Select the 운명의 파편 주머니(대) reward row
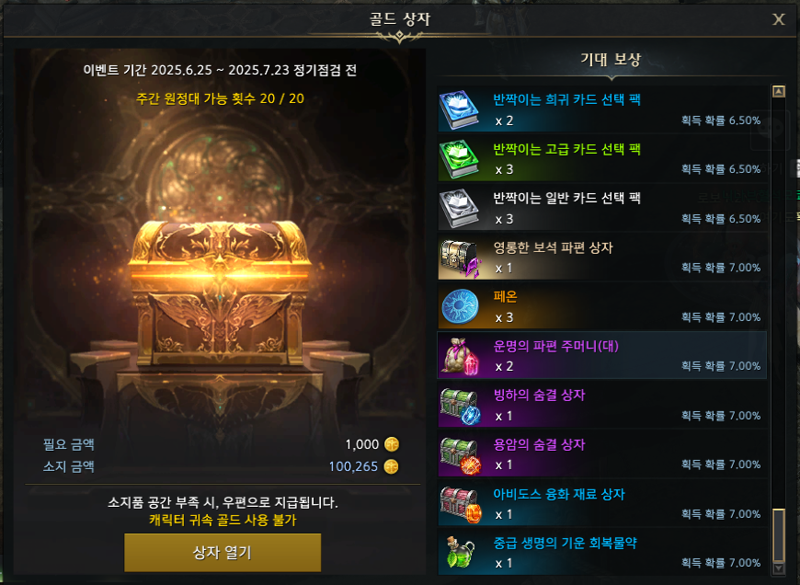The width and height of the screenshot is (800, 585). [602, 355]
